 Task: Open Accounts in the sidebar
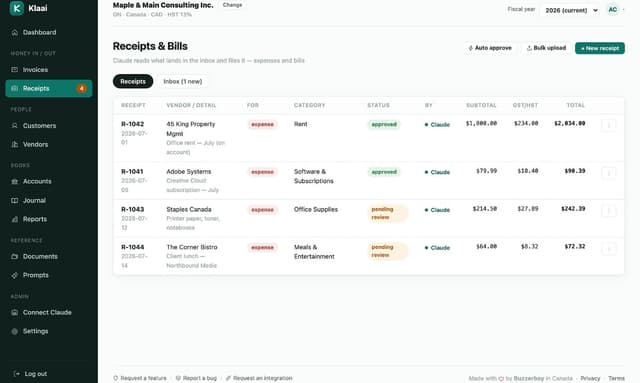point(49,181)
